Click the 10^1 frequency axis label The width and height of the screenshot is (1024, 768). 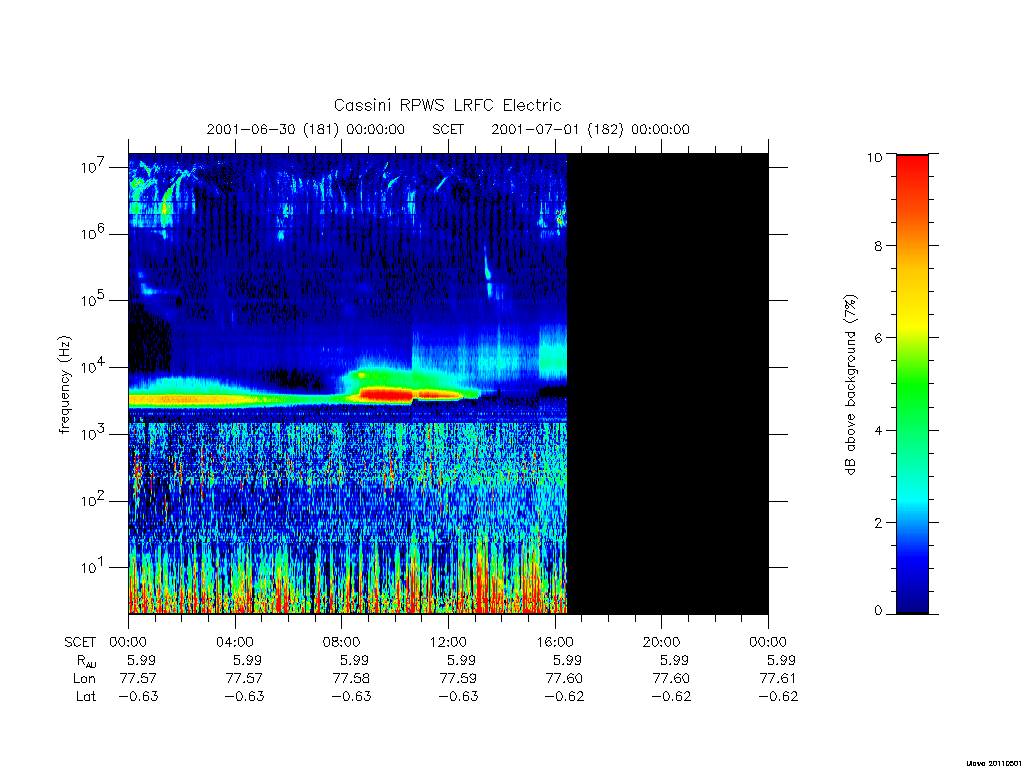95,567
